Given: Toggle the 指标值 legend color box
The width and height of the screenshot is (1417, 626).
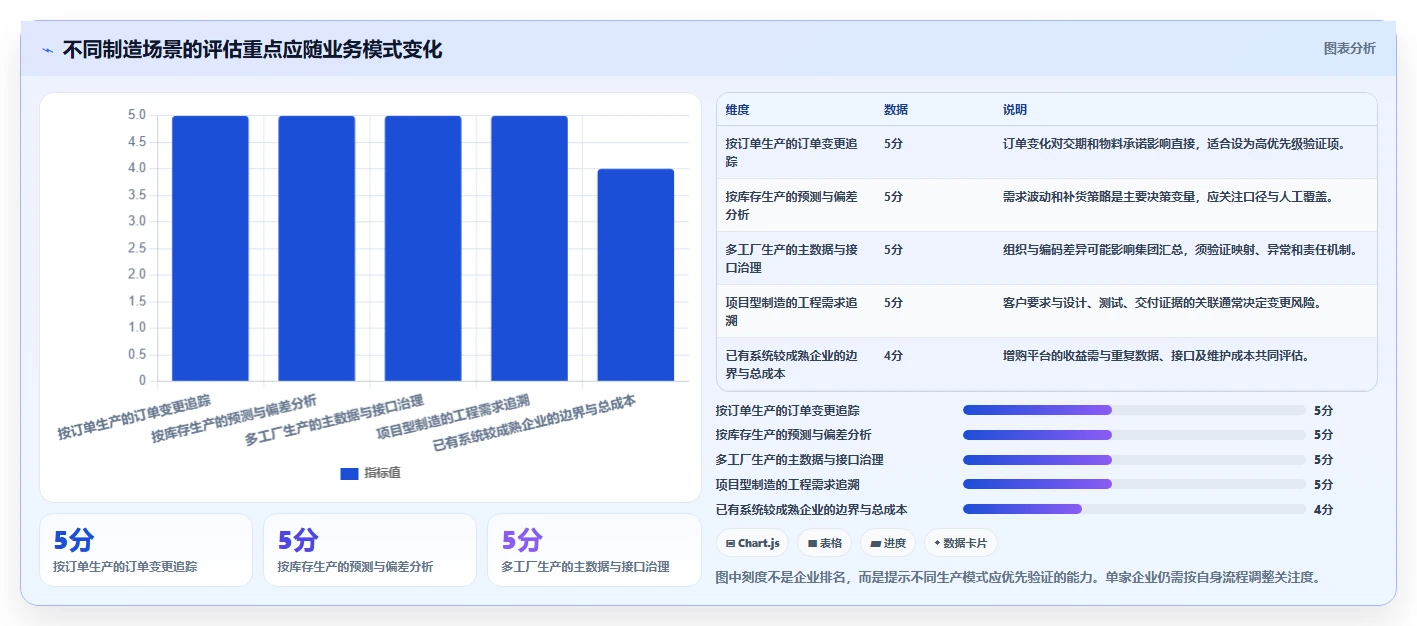Looking at the screenshot, I should (349, 473).
